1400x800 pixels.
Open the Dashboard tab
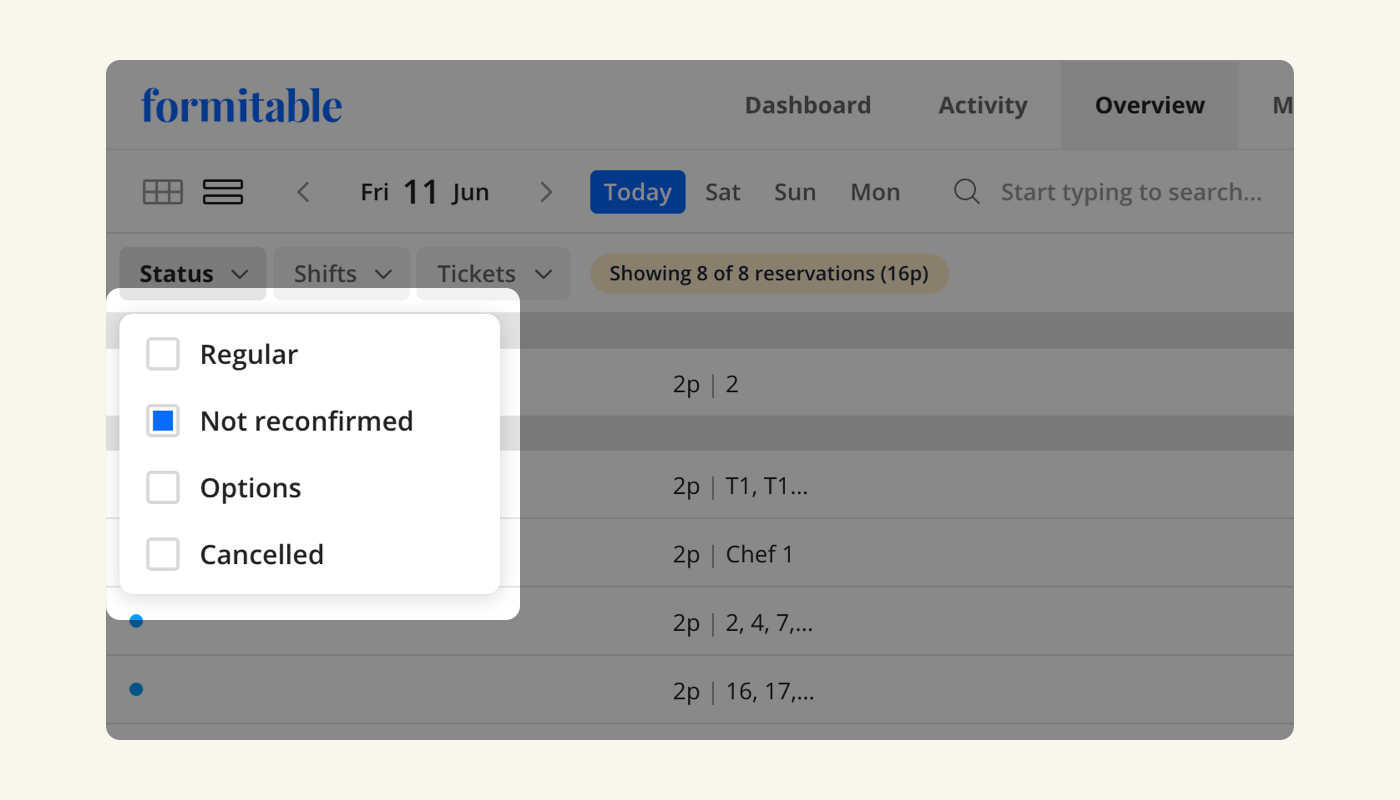(808, 105)
